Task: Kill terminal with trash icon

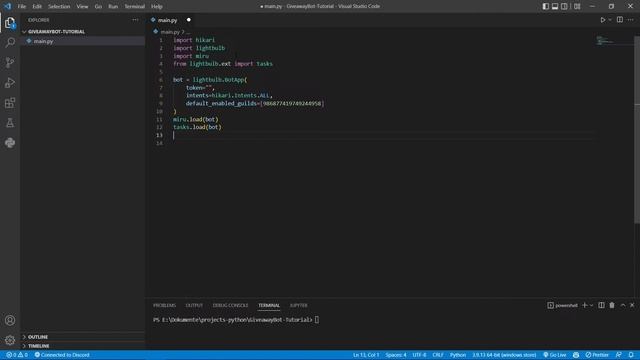Action: pyautogui.click(x=612, y=305)
